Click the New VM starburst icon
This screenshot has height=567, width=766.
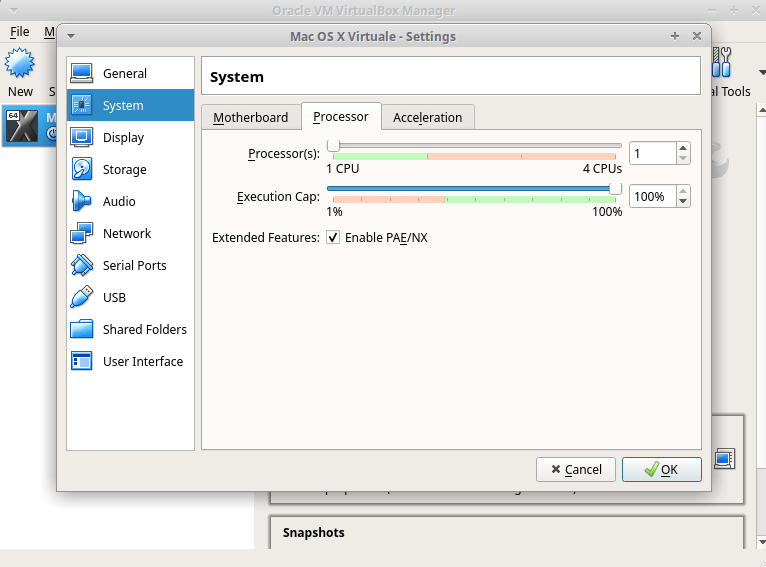click(x=20, y=63)
